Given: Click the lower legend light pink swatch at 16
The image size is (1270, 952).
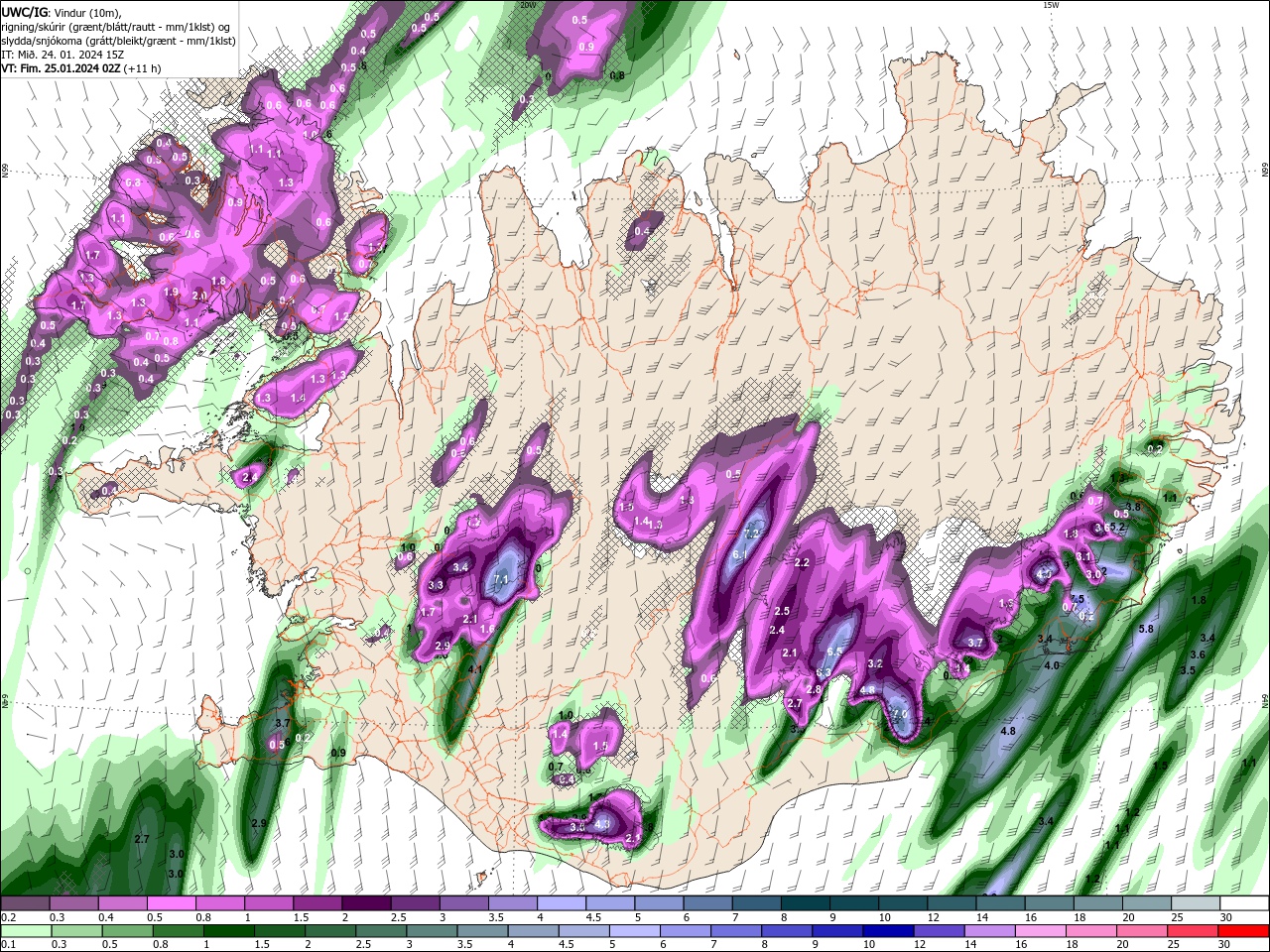Looking at the screenshot, I should pos(1039,931).
